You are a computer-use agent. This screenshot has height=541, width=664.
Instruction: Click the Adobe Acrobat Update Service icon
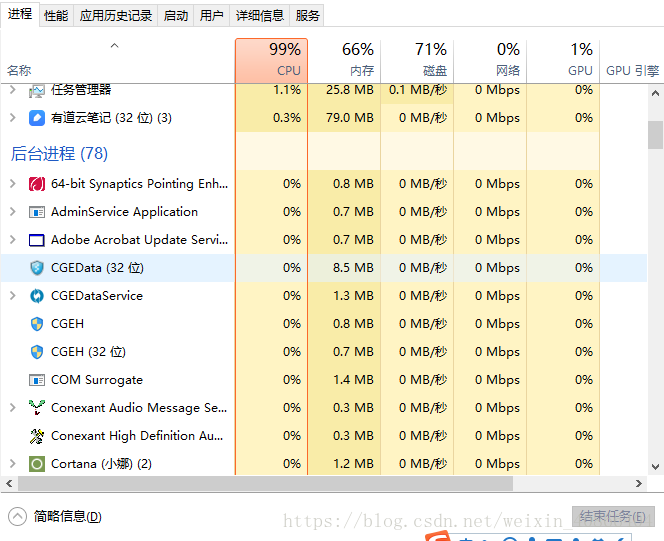(37, 240)
